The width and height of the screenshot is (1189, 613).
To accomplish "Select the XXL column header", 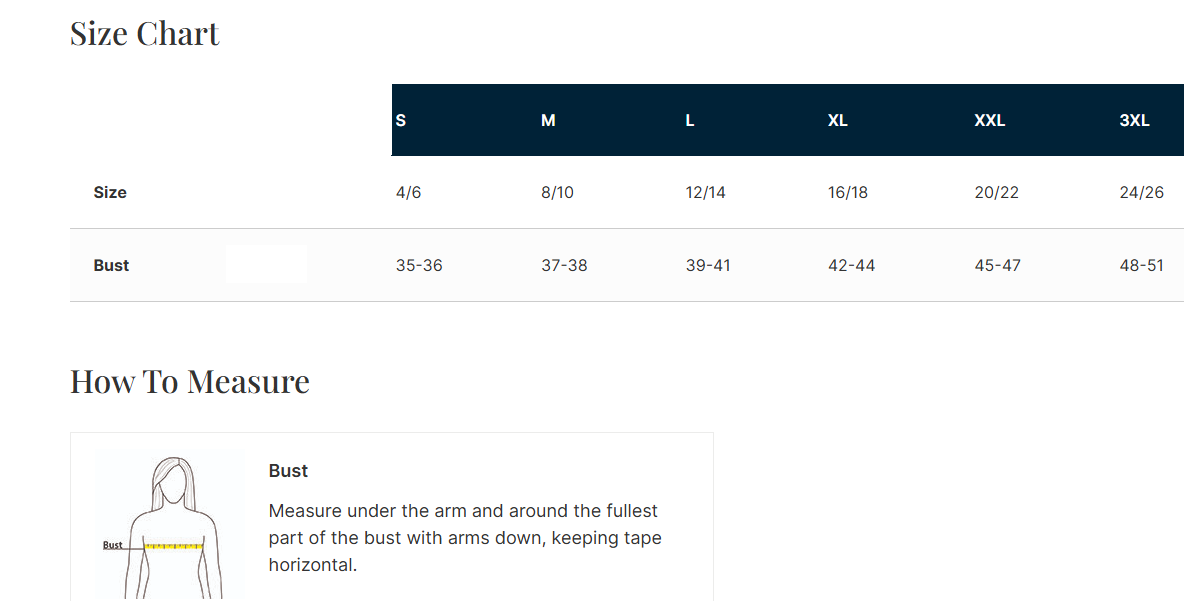I will click(x=990, y=120).
